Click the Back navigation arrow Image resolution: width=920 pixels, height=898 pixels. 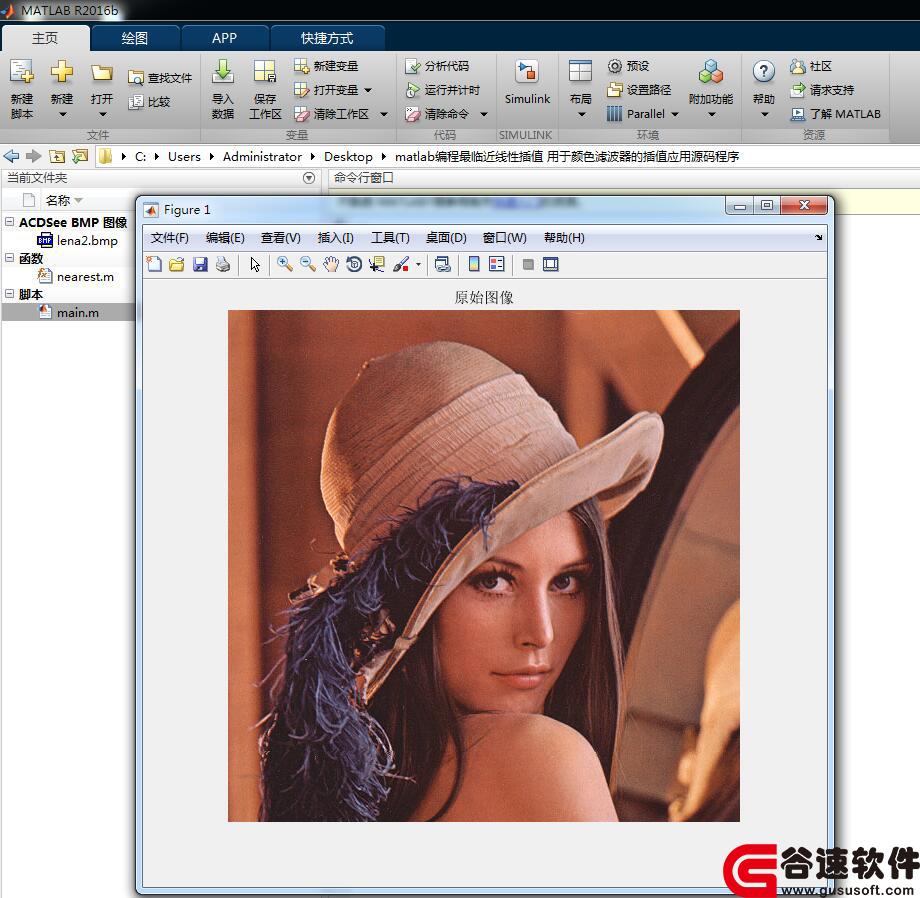tap(11, 156)
